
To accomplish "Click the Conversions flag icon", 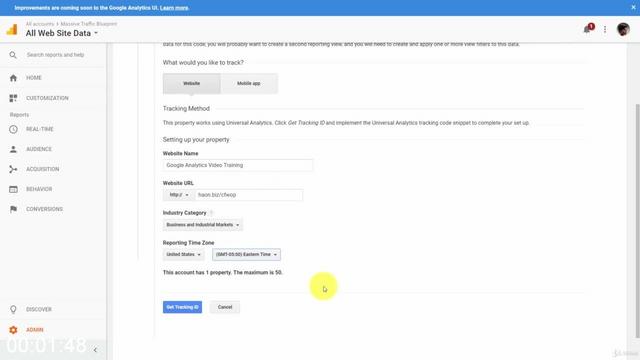I will (x=13, y=209).
